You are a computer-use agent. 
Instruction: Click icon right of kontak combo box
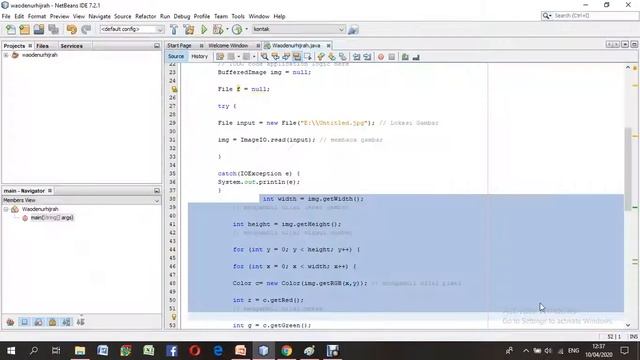(x=353, y=29)
